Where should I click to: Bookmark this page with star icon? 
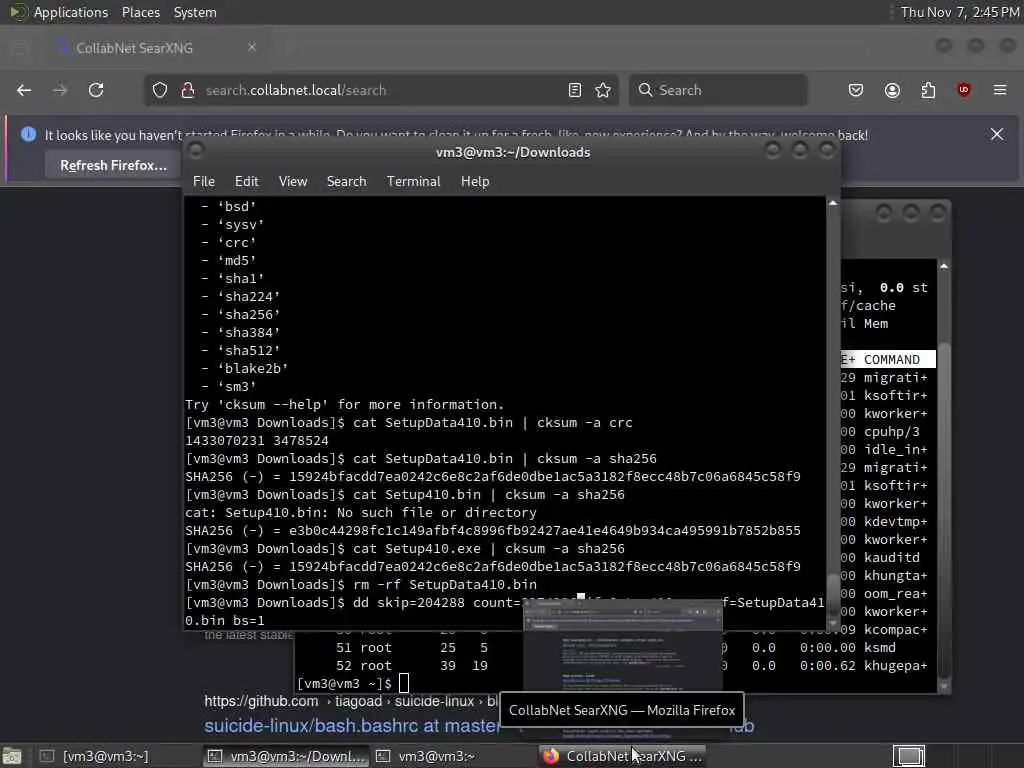point(603,90)
